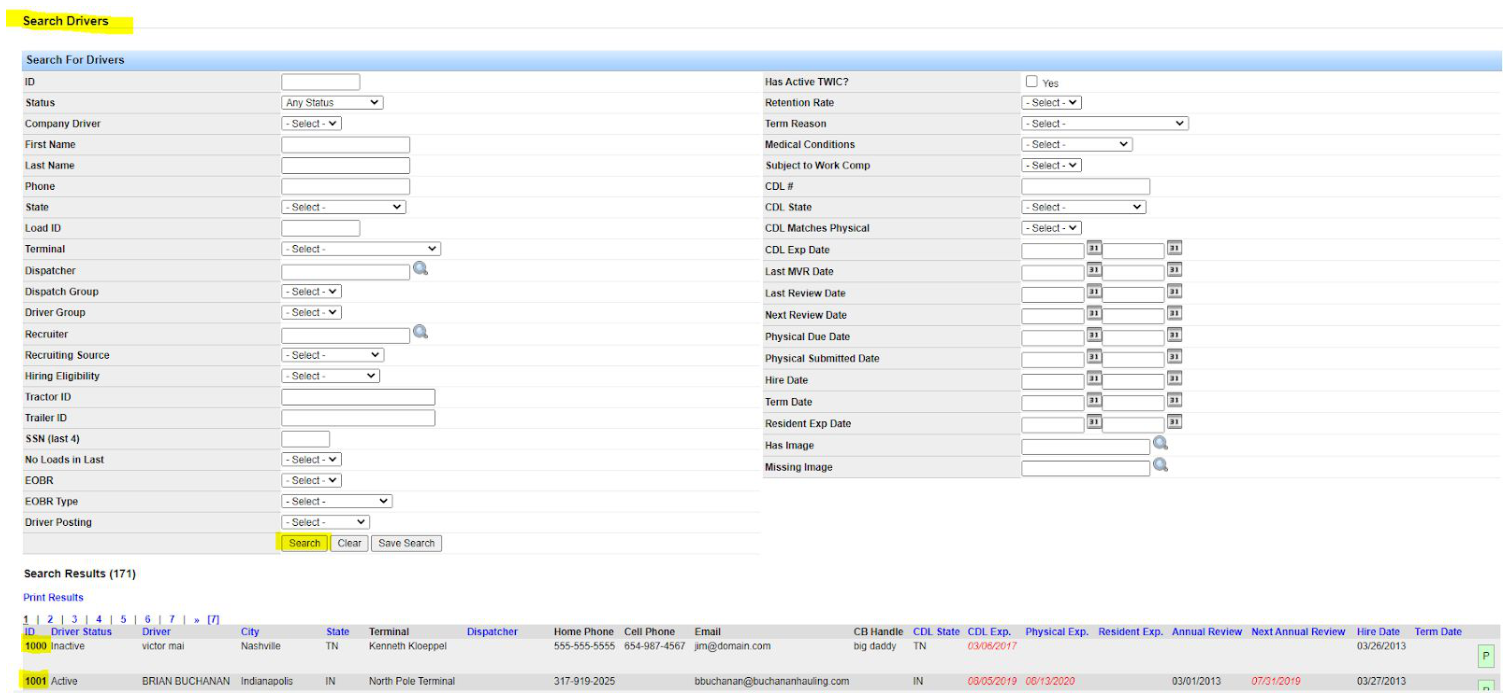Jump to last results page link [7]

[213, 620]
